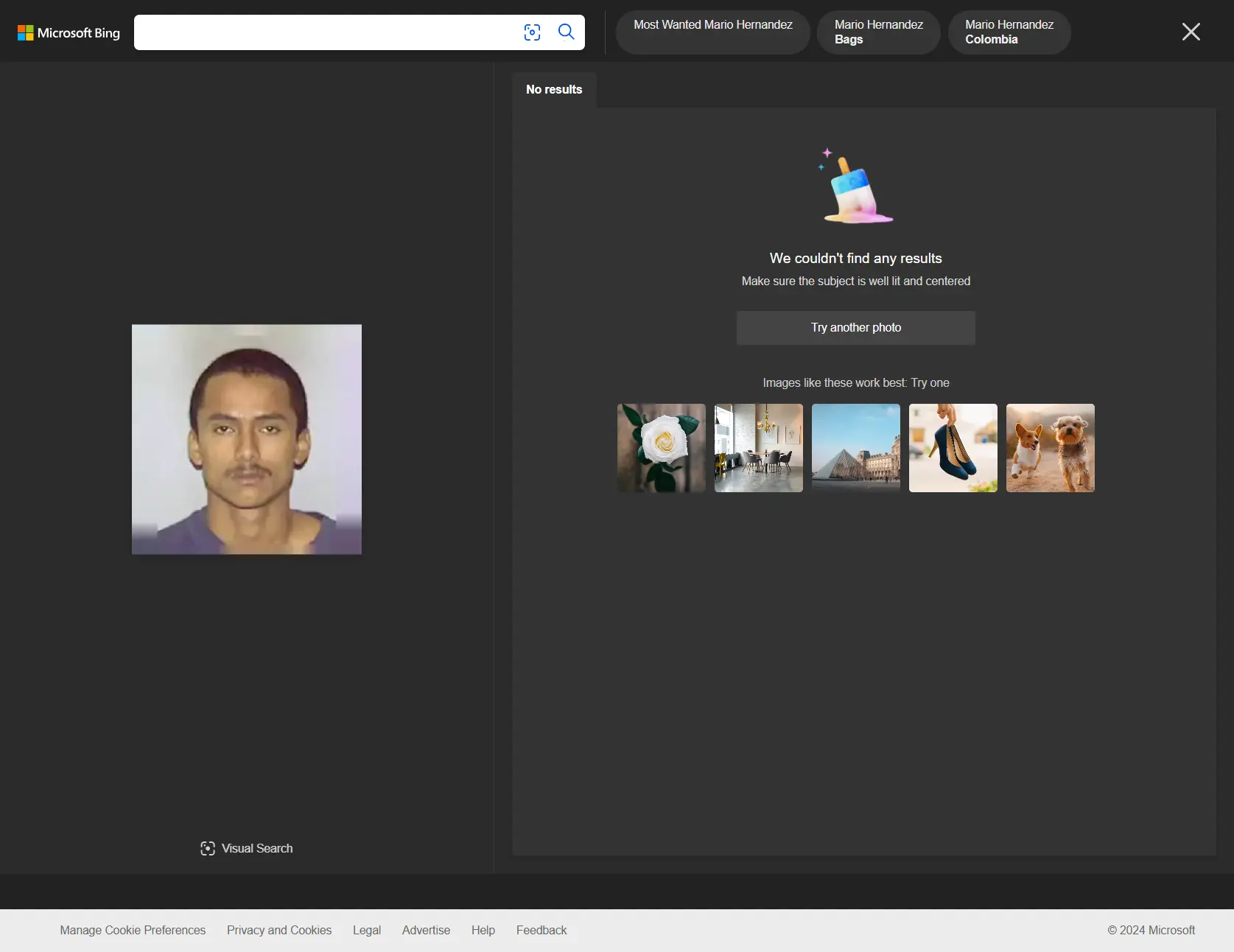The width and height of the screenshot is (1234, 952).
Task: Try the dining room sample image
Action: (758, 448)
